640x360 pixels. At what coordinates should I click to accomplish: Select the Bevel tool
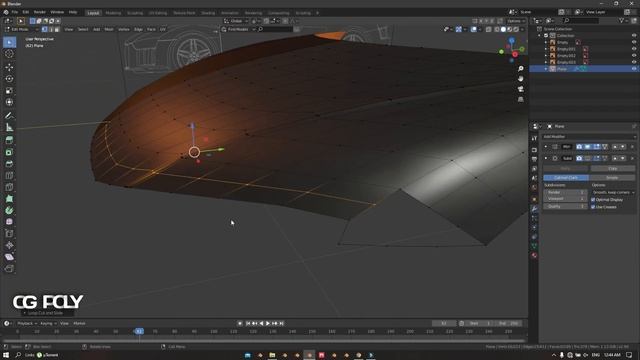tap(9, 164)
